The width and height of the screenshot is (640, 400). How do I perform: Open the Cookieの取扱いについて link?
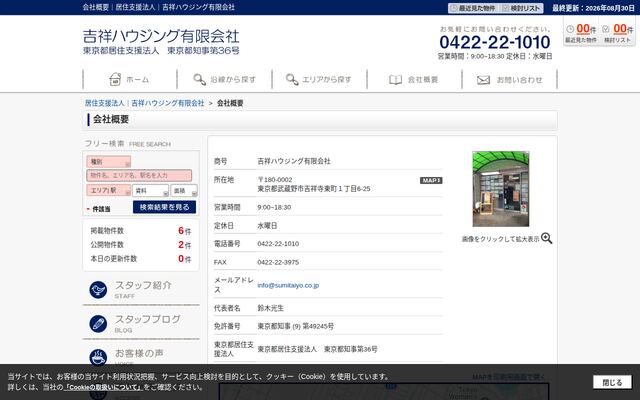tap(104, 387)
